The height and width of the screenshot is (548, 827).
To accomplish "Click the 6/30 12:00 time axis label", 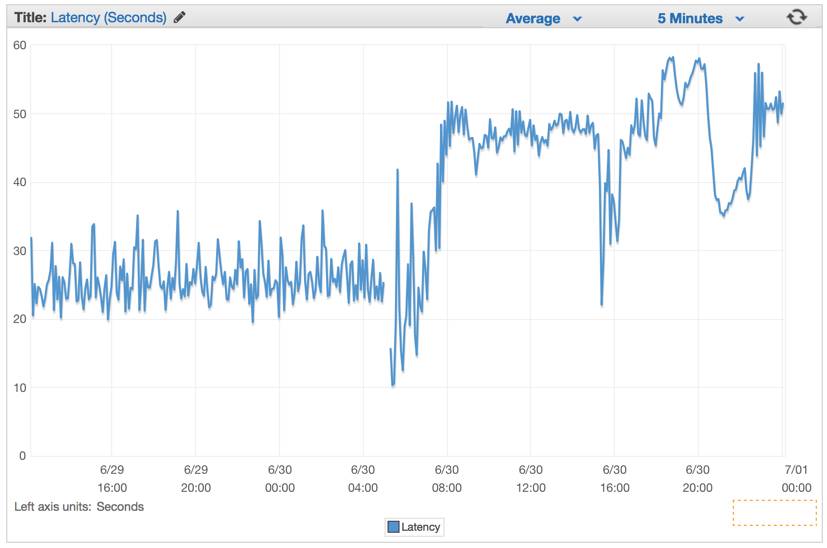I will click(x=531, y=478).
